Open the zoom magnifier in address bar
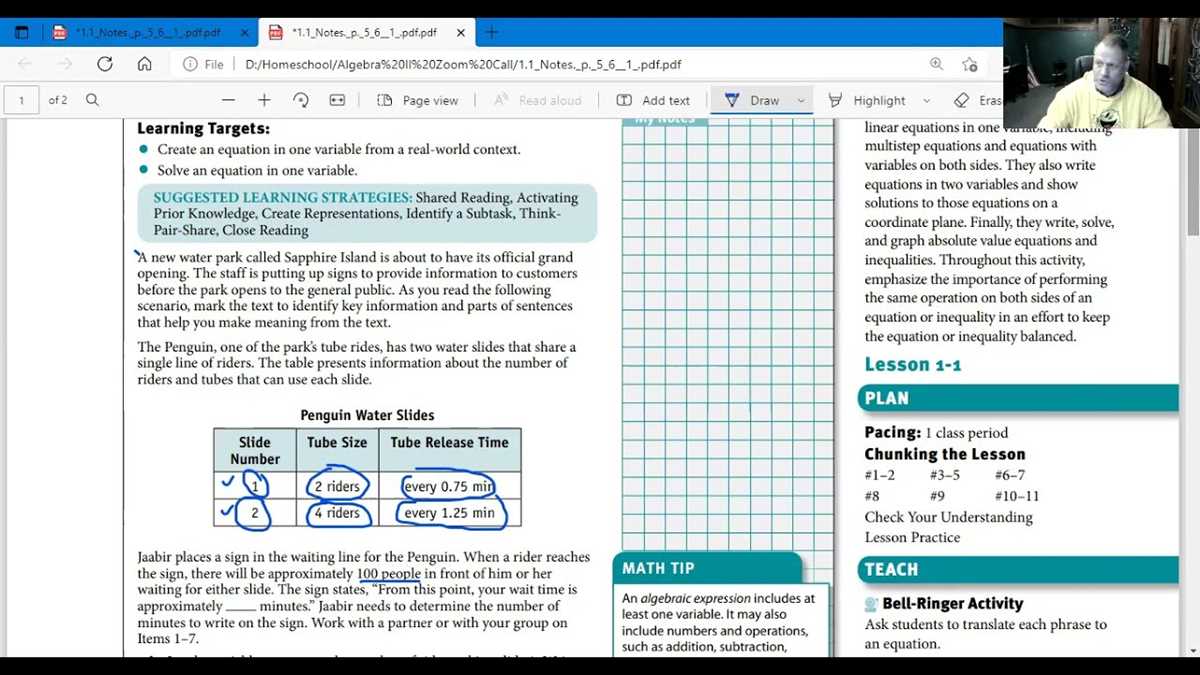 coord(936,64)
